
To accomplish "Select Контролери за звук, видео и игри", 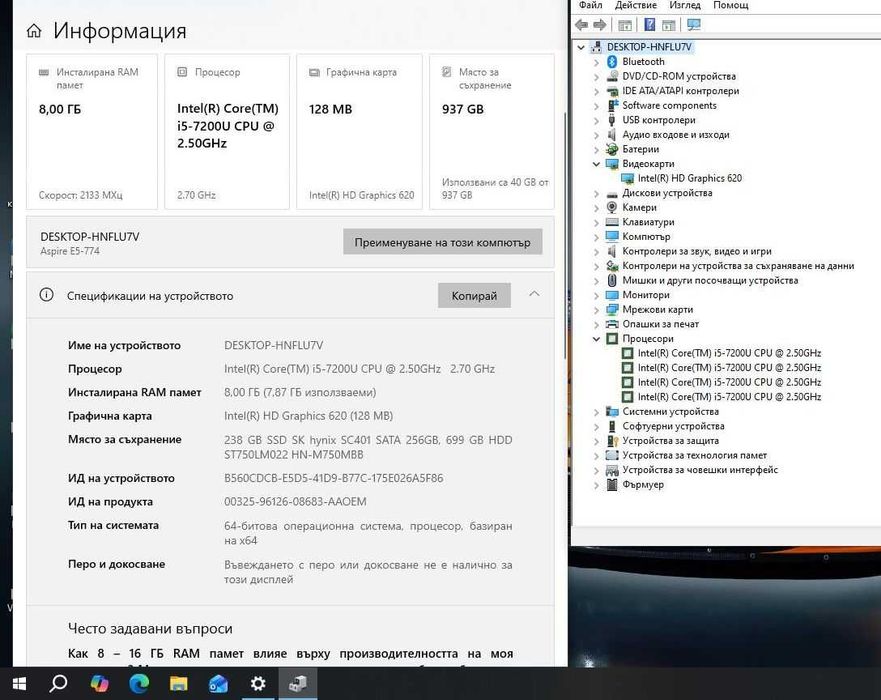I will click(x=697, y=251).
